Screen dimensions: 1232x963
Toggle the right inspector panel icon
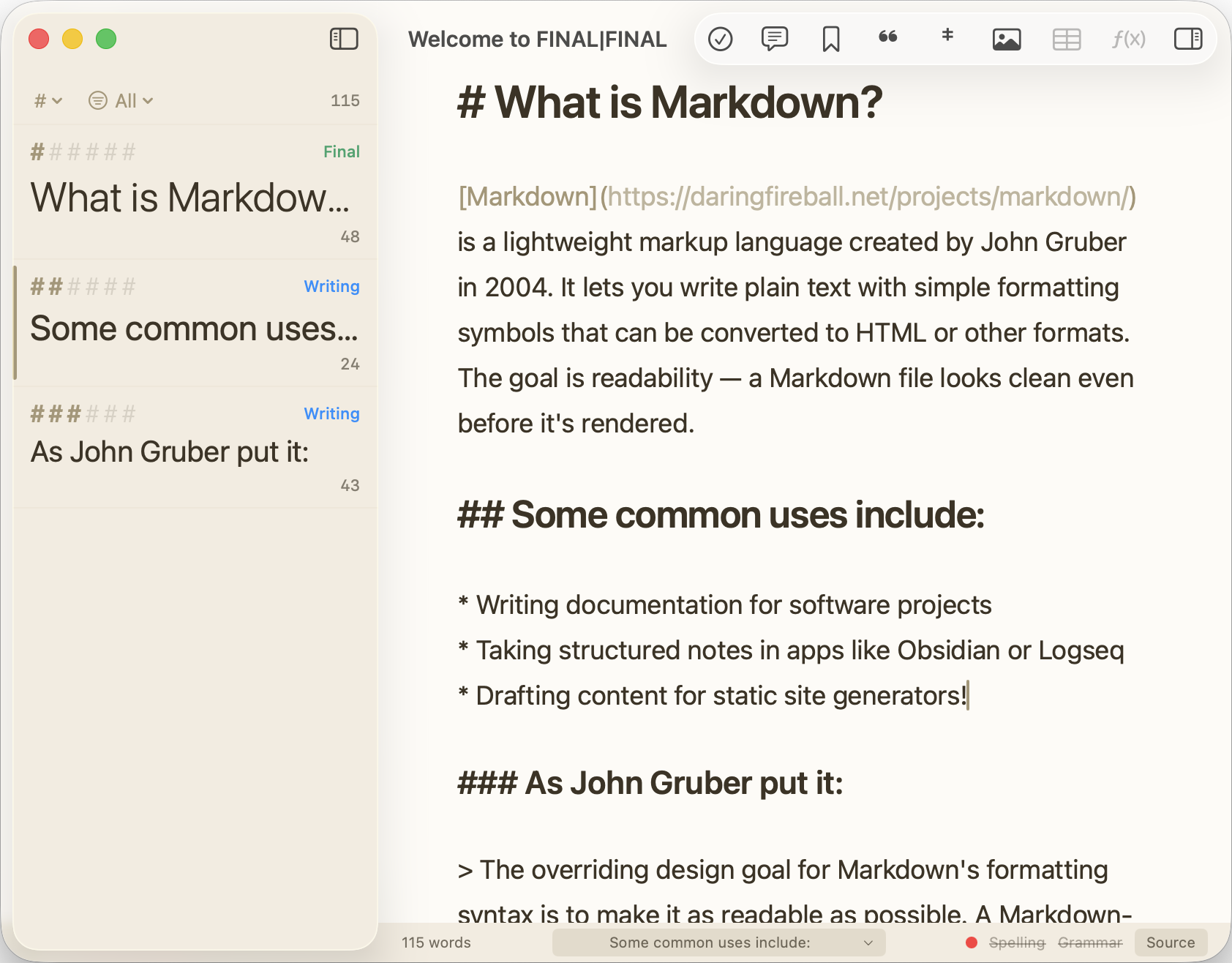click(x=1188, y=39)
